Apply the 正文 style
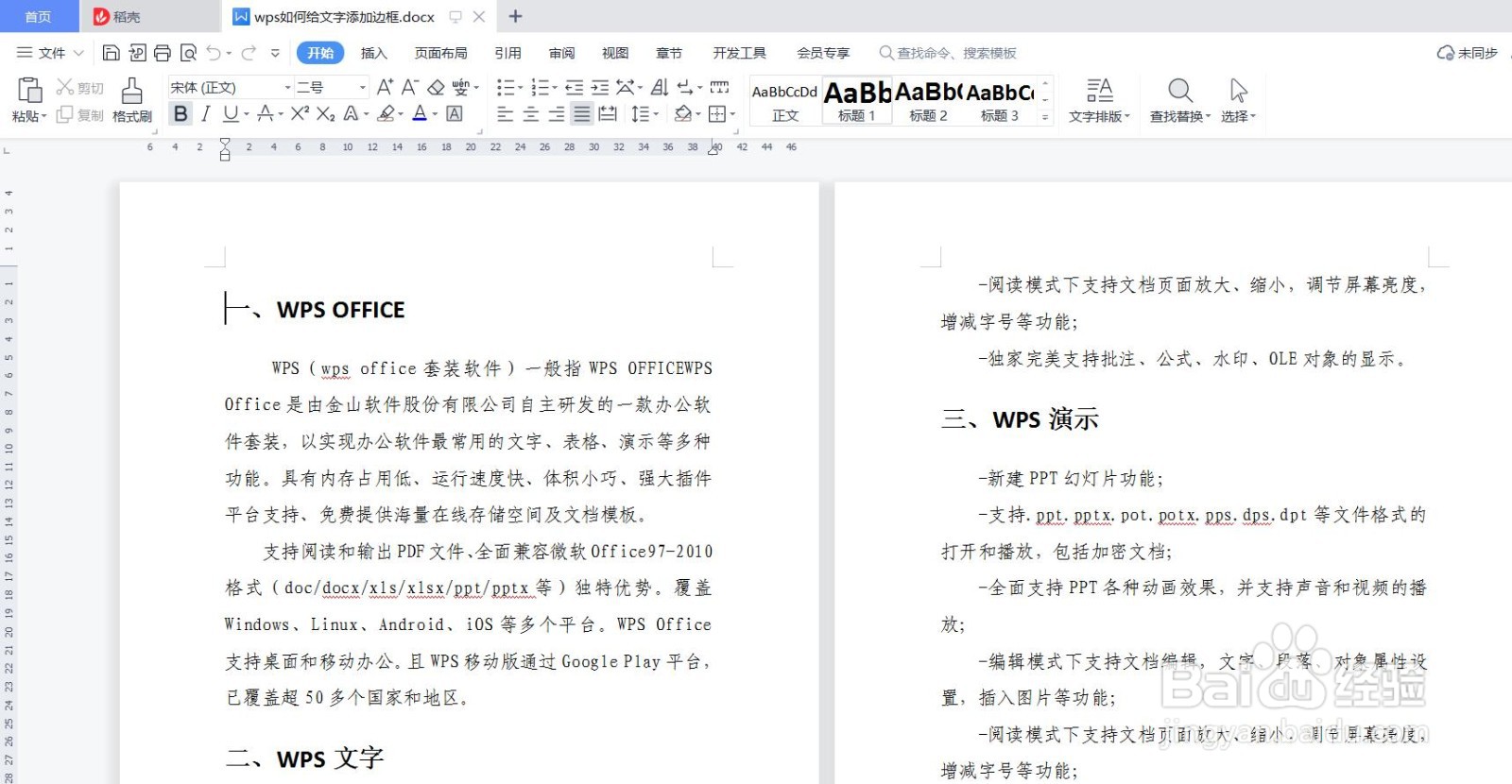Image resolution: width=1512 pixels, height=784 pixels. [785, 101]
